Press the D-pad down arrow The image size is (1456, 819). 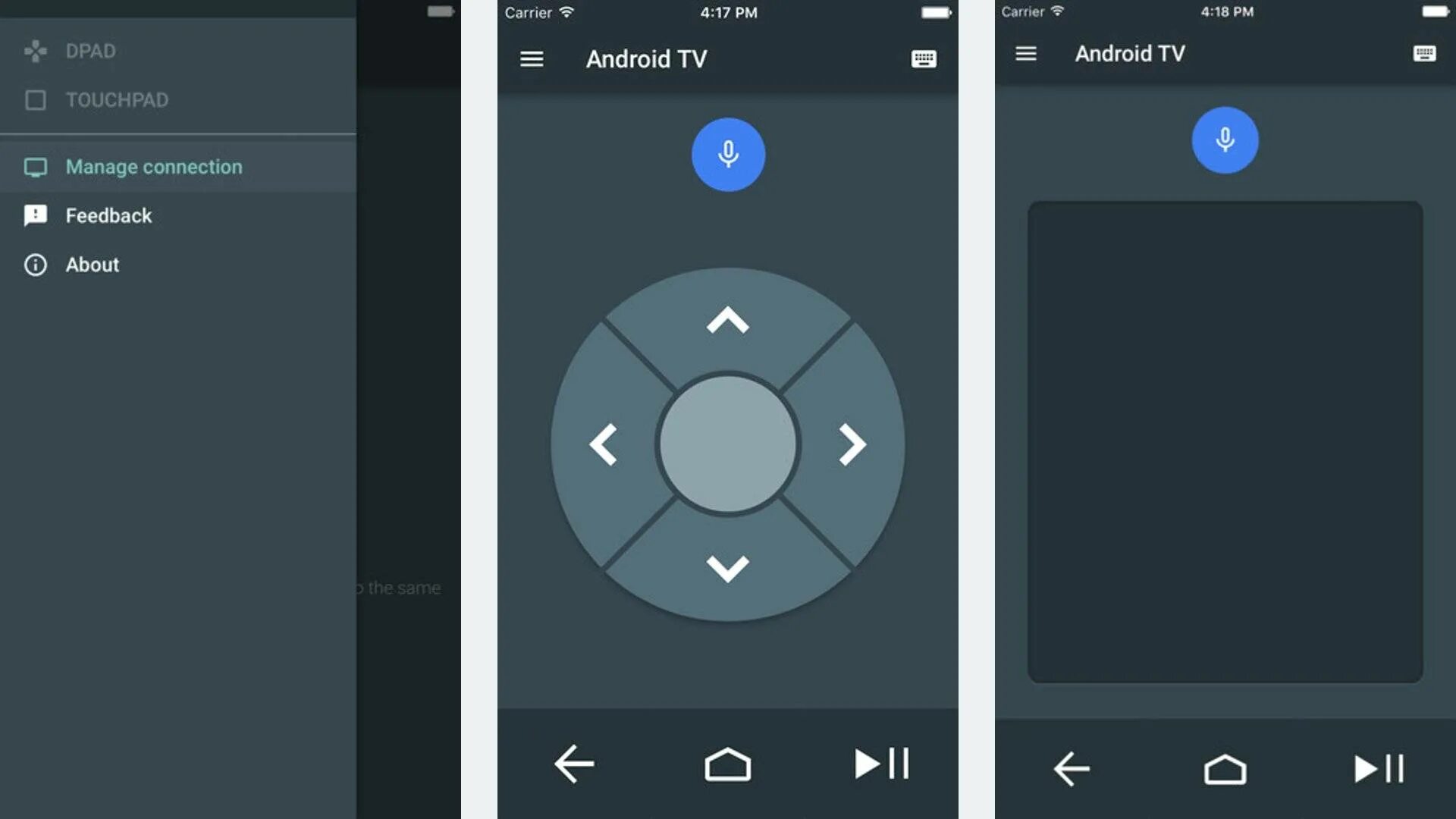coord(728,569)
